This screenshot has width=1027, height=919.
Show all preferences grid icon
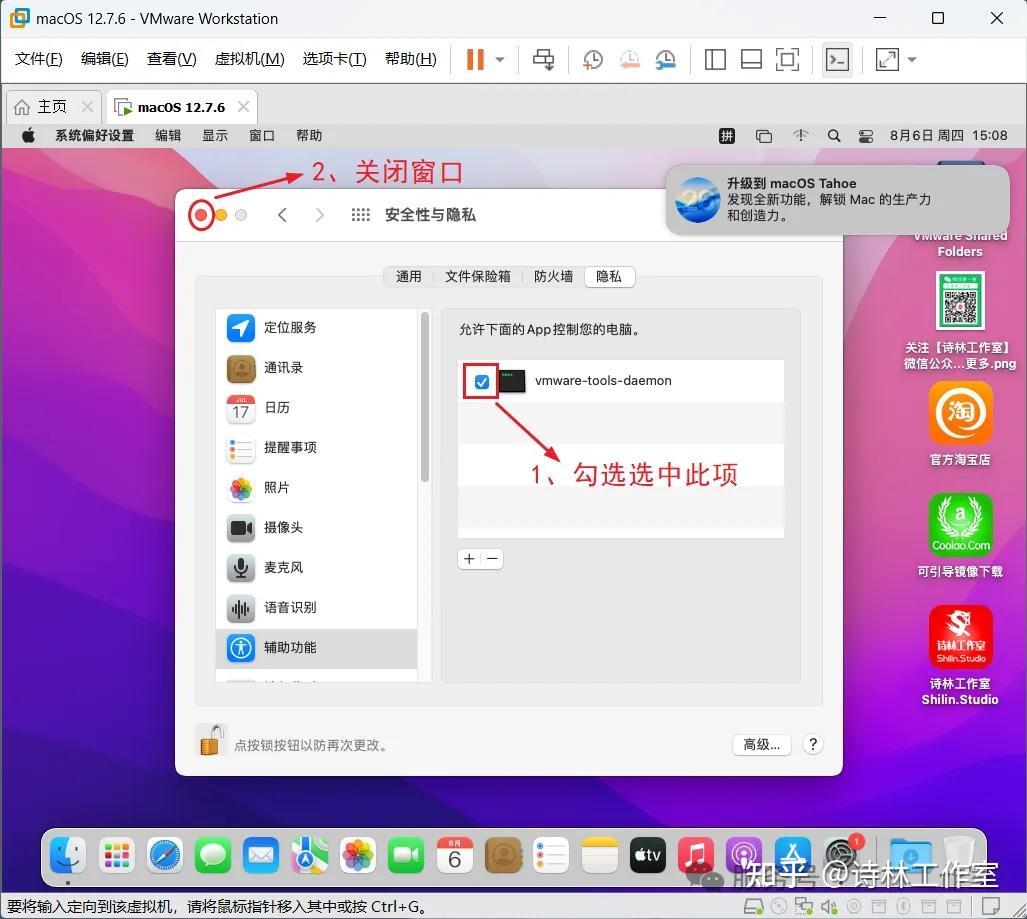(x=361, y=215)
